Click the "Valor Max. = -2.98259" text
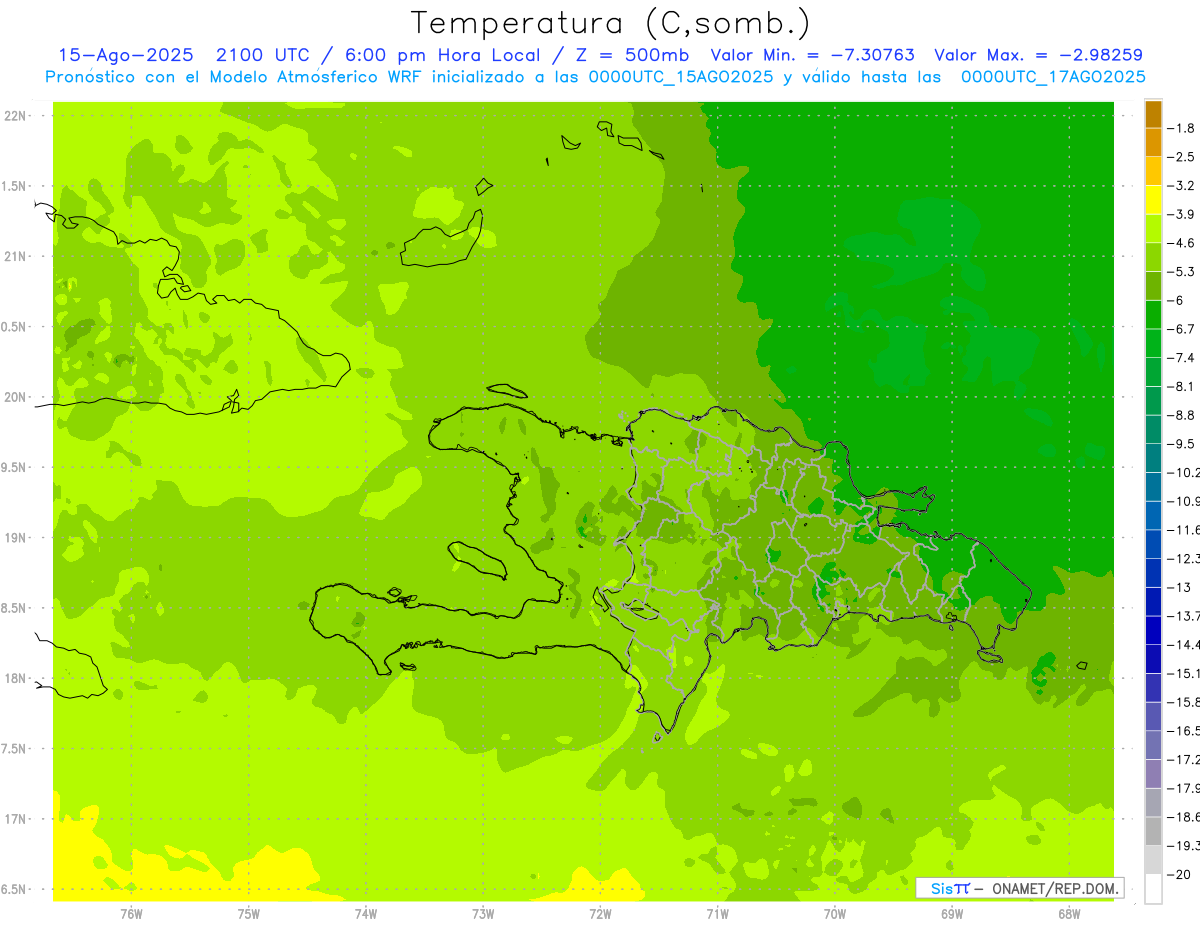The width and height of the screenshot is (1200, 927). [1038, 55]
